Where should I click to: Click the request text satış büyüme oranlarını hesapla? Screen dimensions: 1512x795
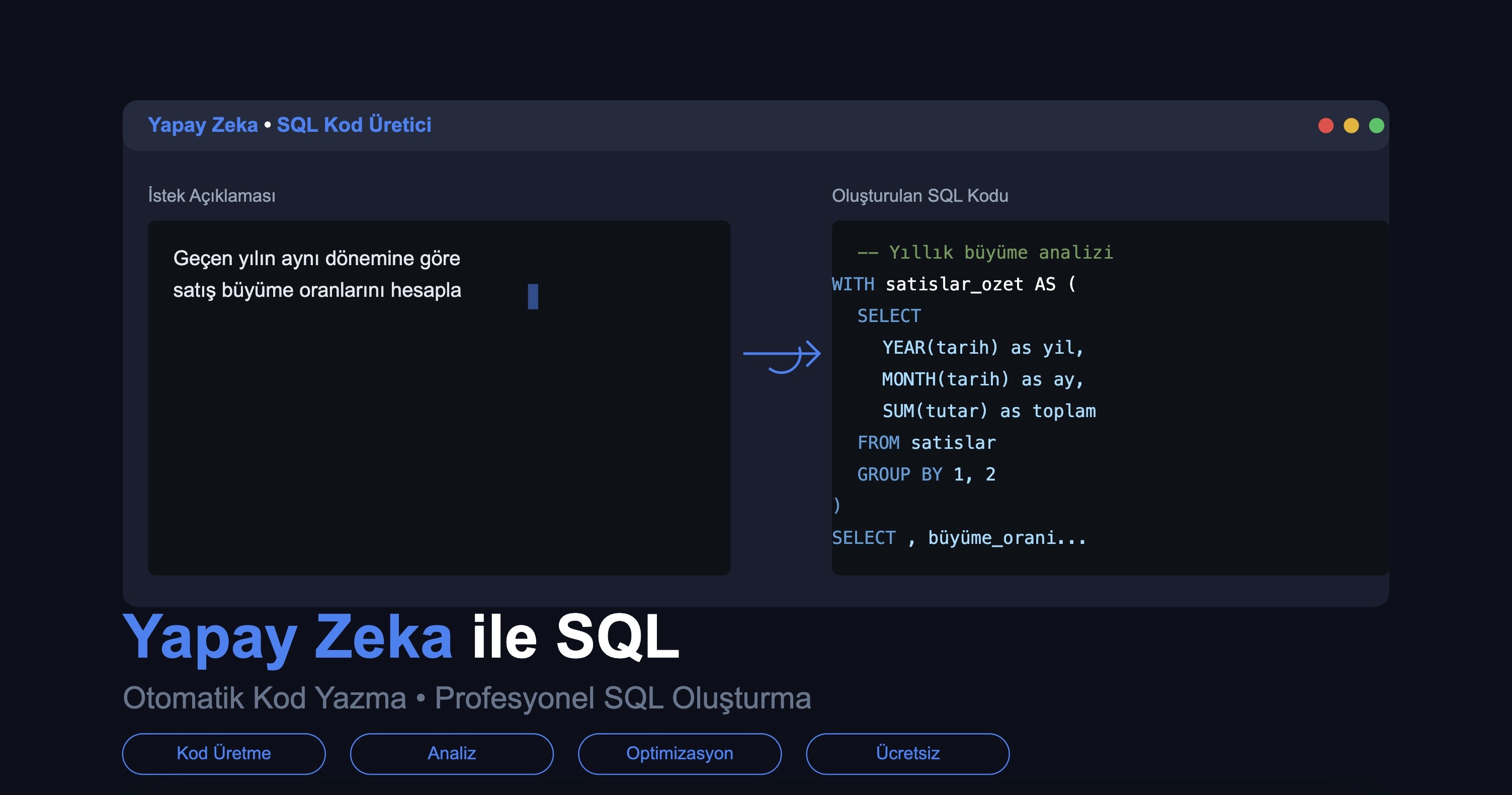(317, 291)
